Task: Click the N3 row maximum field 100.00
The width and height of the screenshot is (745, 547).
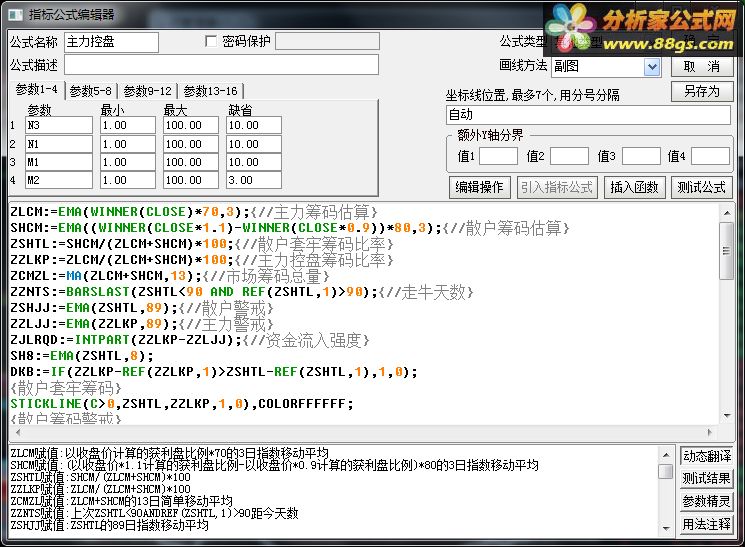Action: coord(191,125)
